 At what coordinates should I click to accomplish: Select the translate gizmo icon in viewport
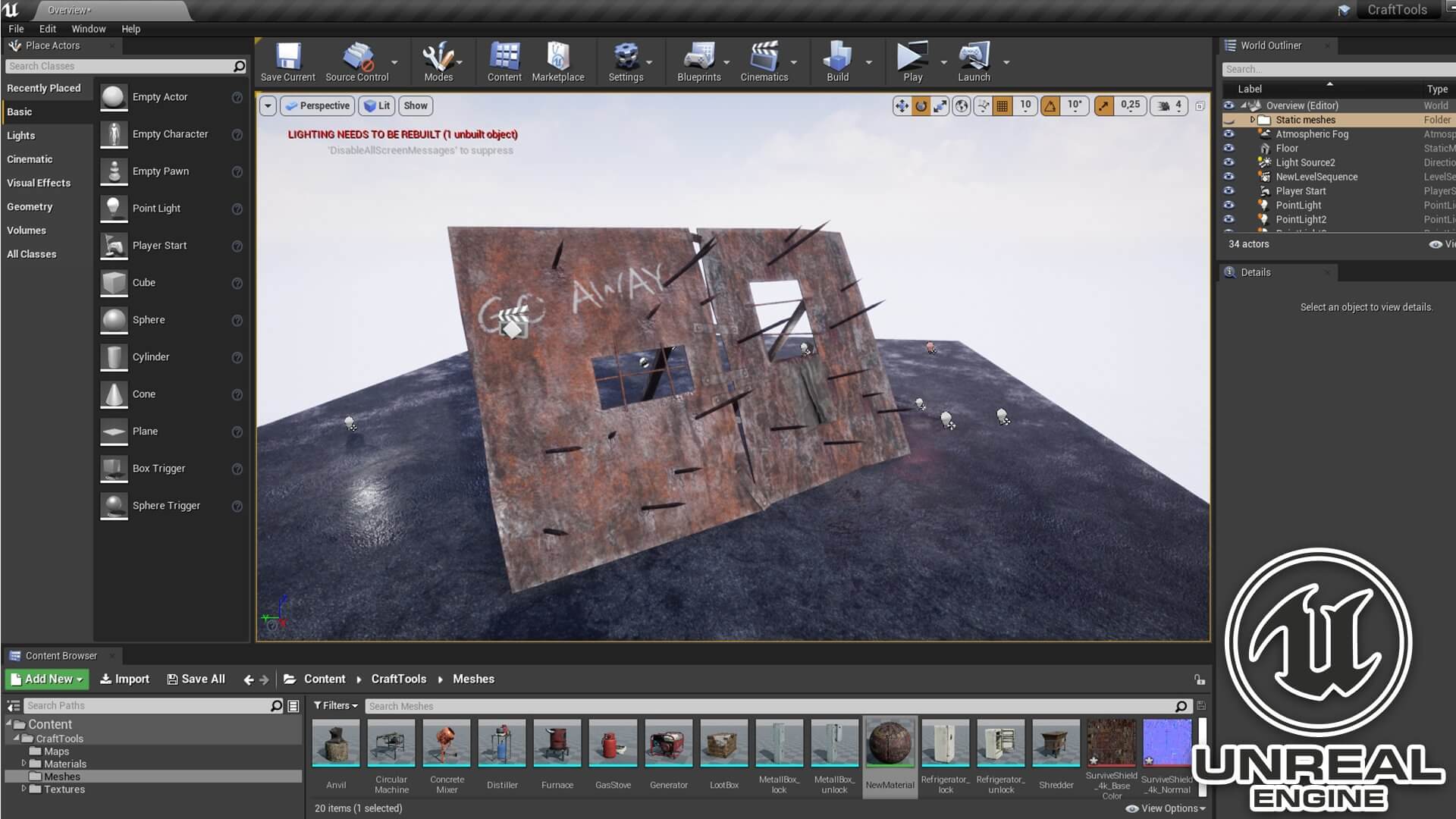click(x=902, y=106)
